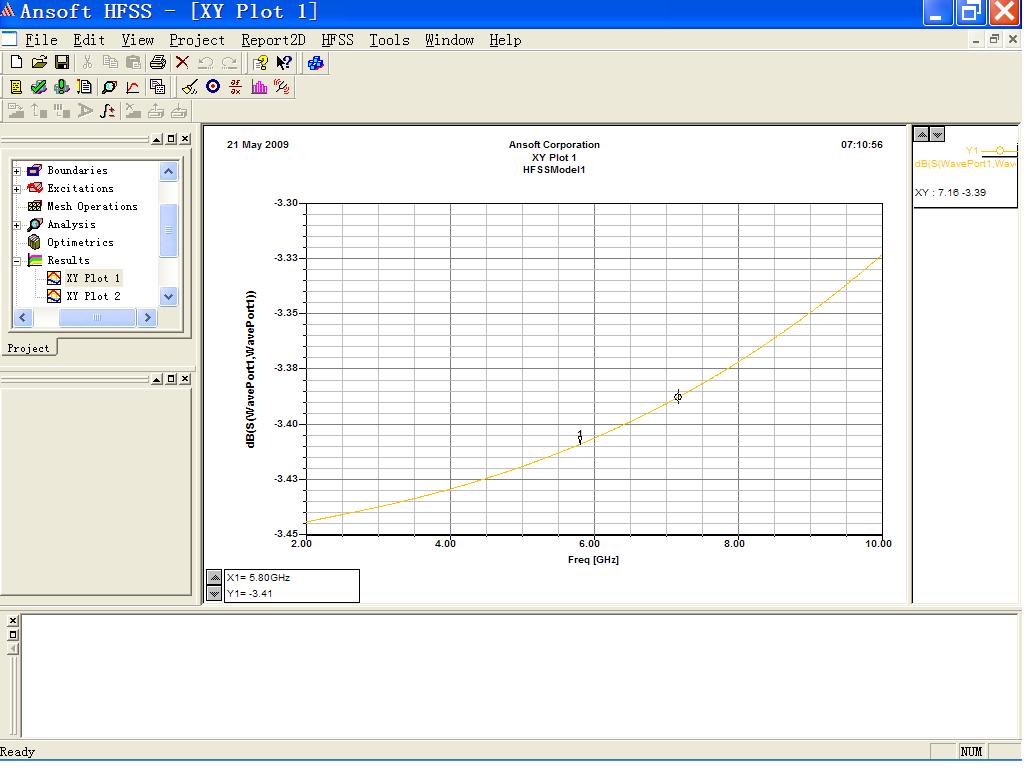Expand the Boundaries tree node
Viewport: 1024px width, 768px height.
click(17, 171)
